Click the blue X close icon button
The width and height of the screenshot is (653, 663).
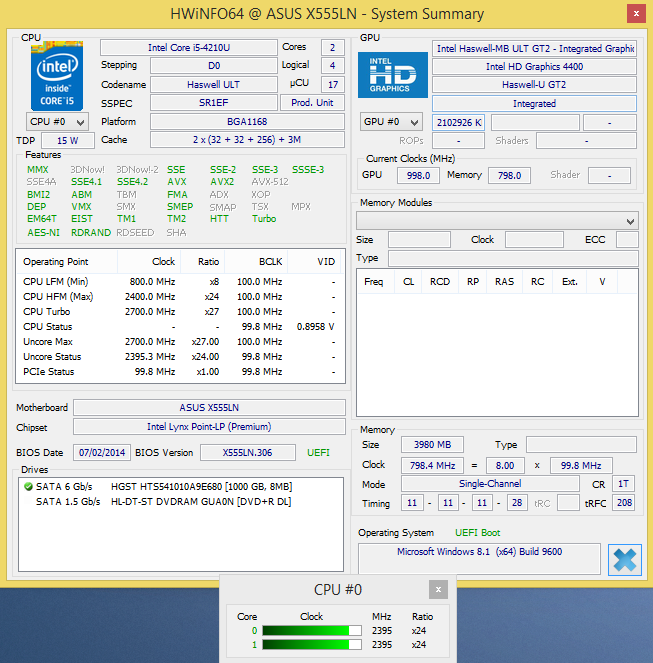(625, 560)
